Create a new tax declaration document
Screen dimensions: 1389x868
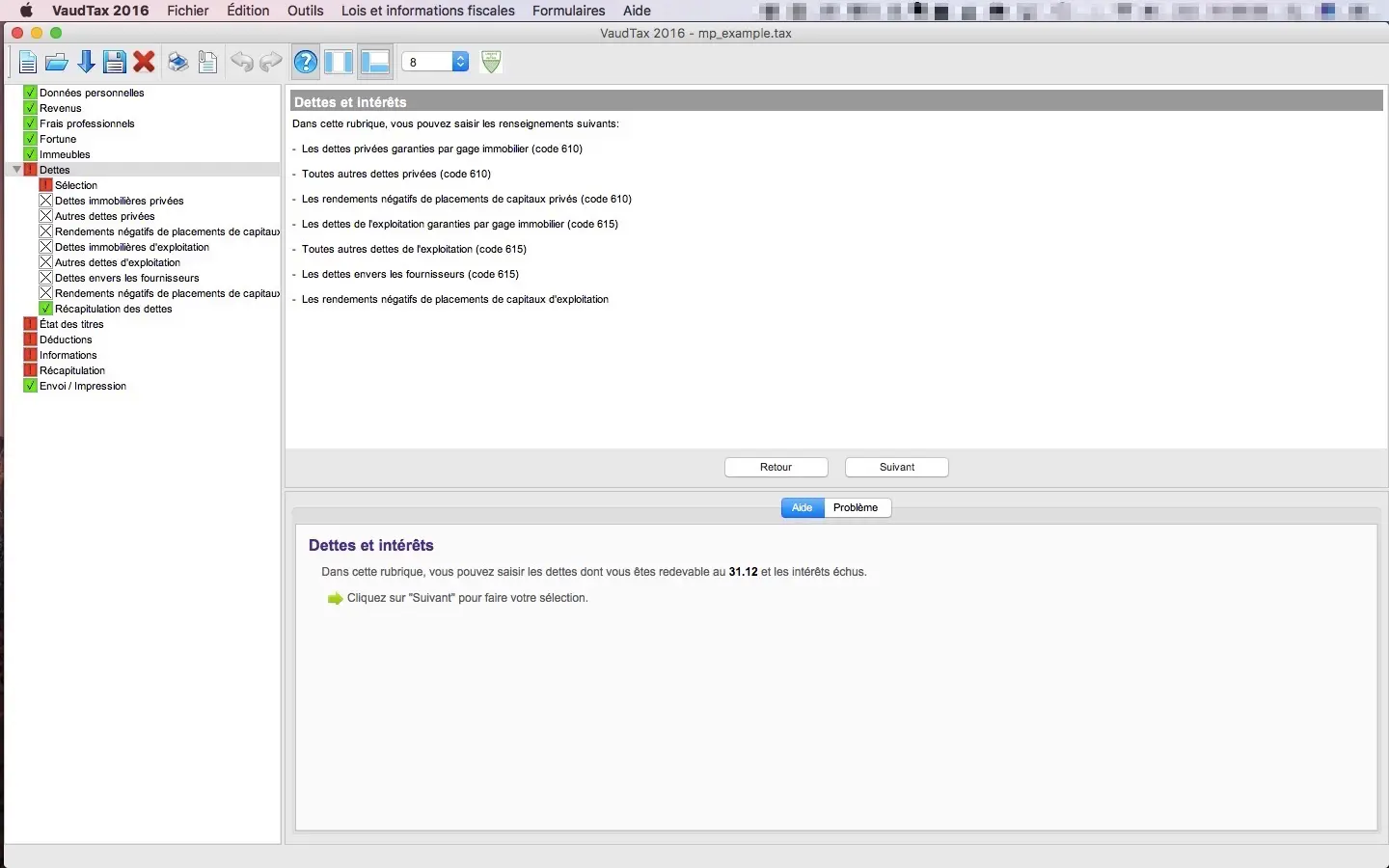(x=27, y=63)
